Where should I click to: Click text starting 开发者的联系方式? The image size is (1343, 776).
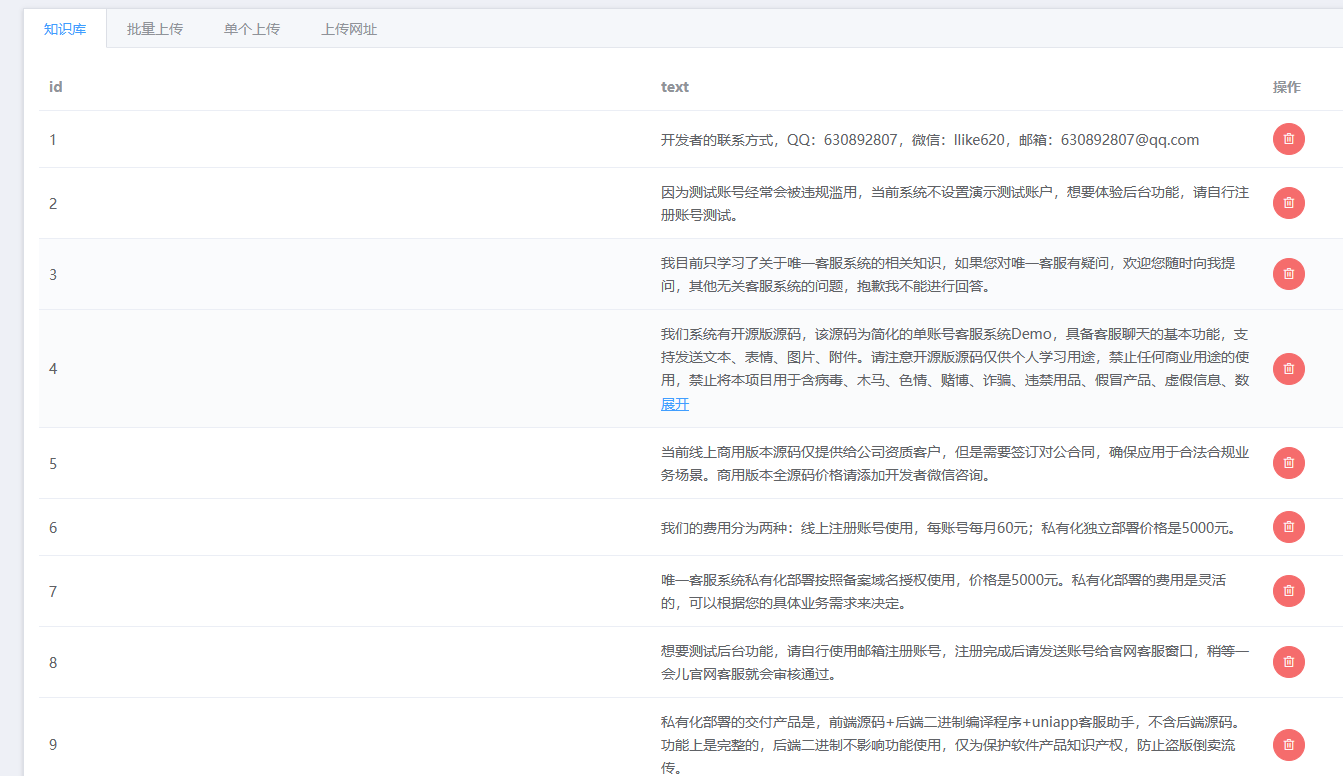930,140
